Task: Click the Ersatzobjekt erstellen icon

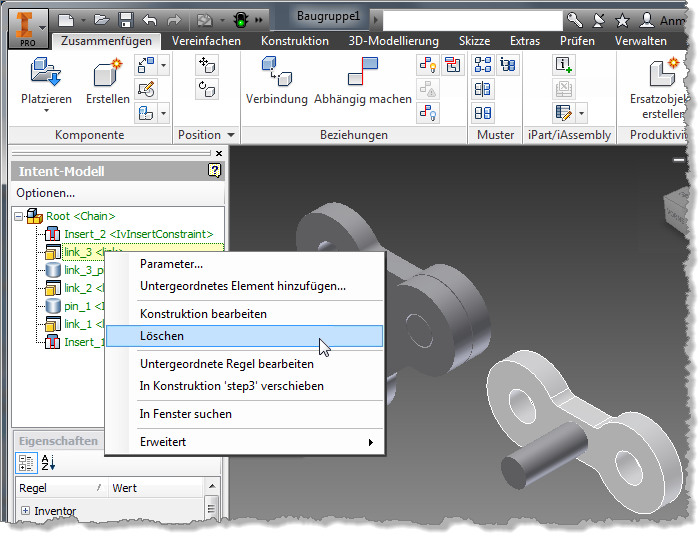Action: pos(663,72)
